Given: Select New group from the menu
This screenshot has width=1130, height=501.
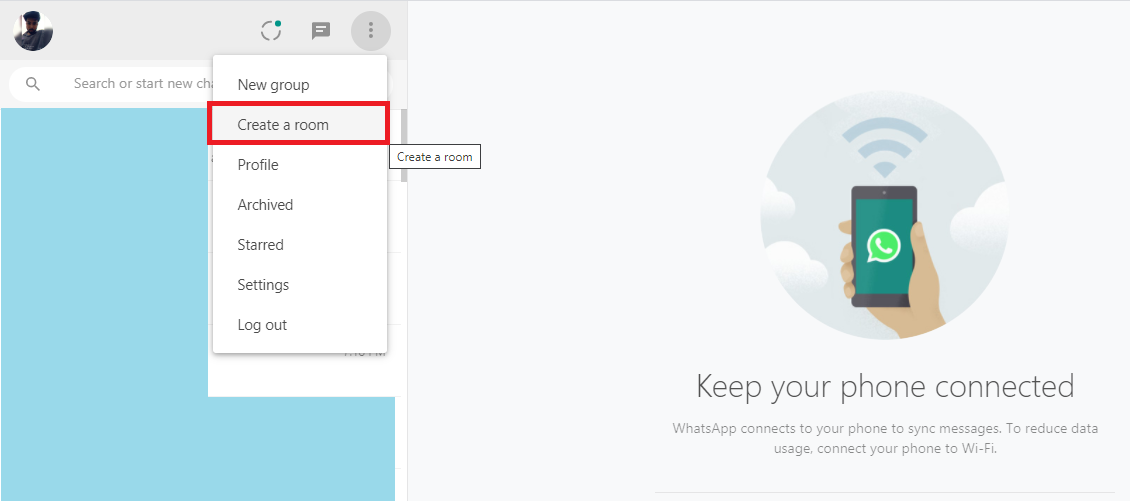Looking at the screenshot, I should click(273, 85).
